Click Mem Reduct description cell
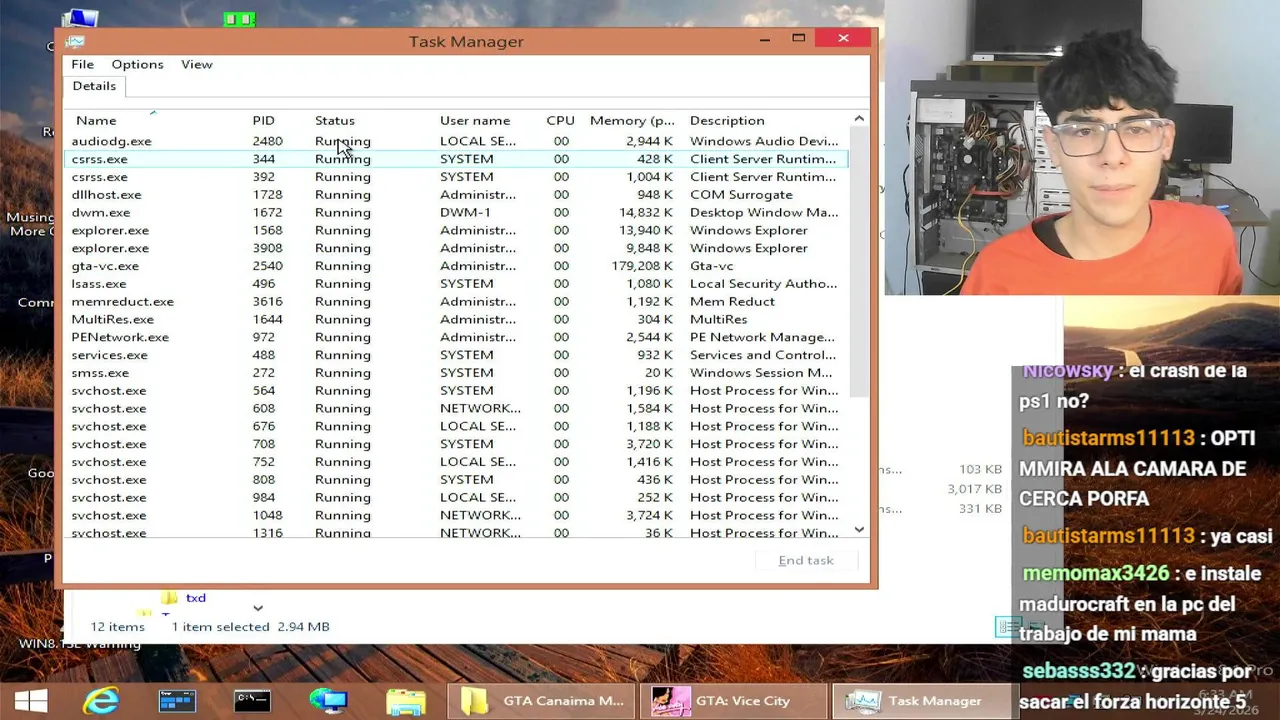The height and width of the screenshot is (720, 1280). click(x=732, y=301)
